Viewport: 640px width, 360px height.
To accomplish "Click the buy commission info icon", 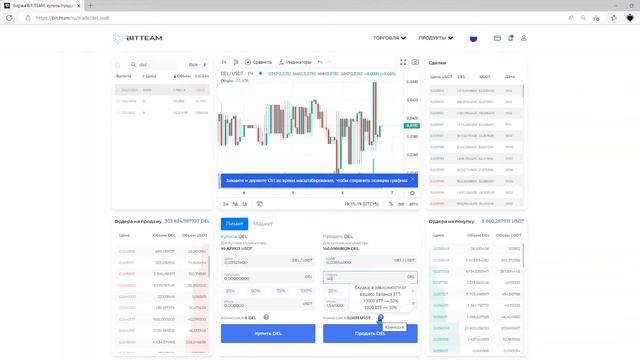I will click(266, 317).
